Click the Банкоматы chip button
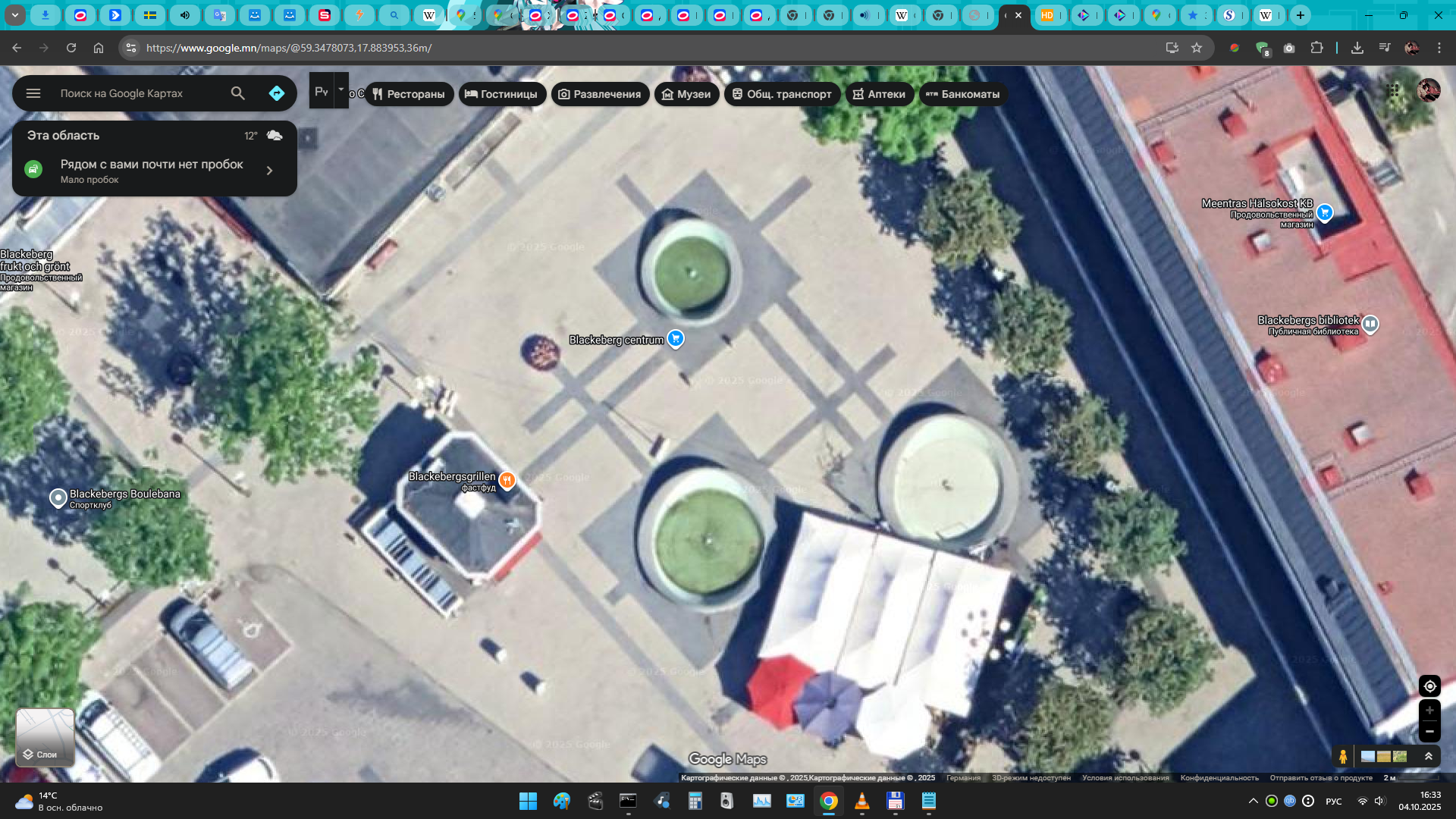 (963, 94)
